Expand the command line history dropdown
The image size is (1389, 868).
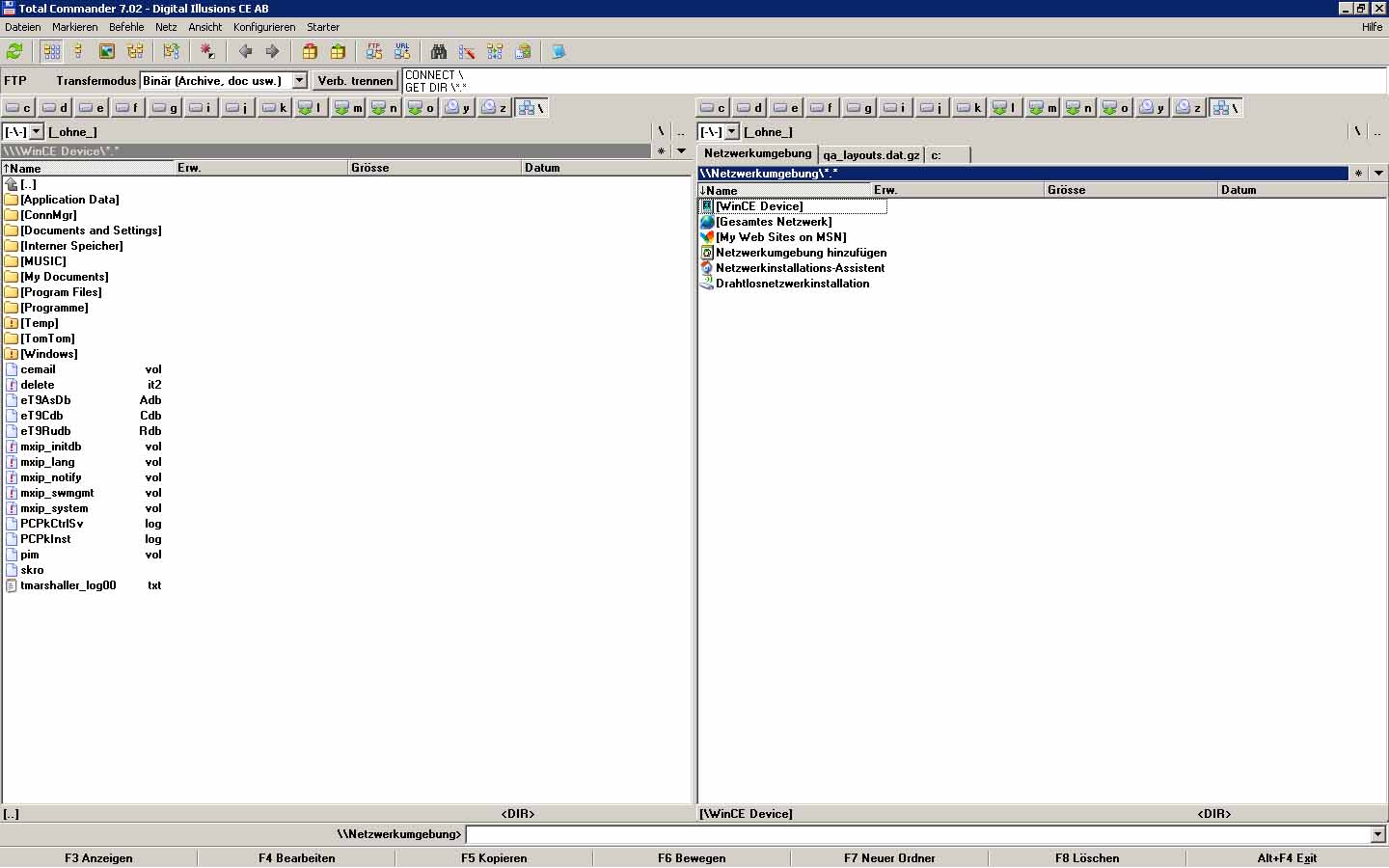[1377, 834]
